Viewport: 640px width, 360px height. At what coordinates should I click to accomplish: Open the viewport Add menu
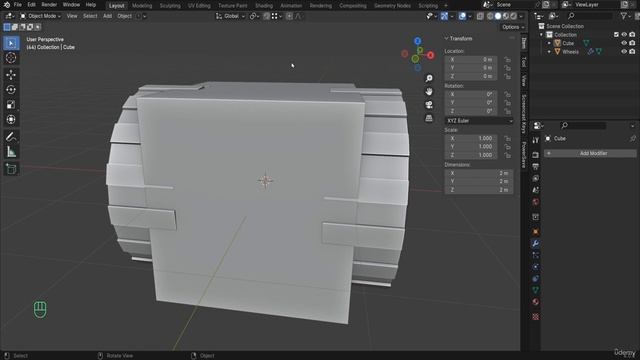107,16
